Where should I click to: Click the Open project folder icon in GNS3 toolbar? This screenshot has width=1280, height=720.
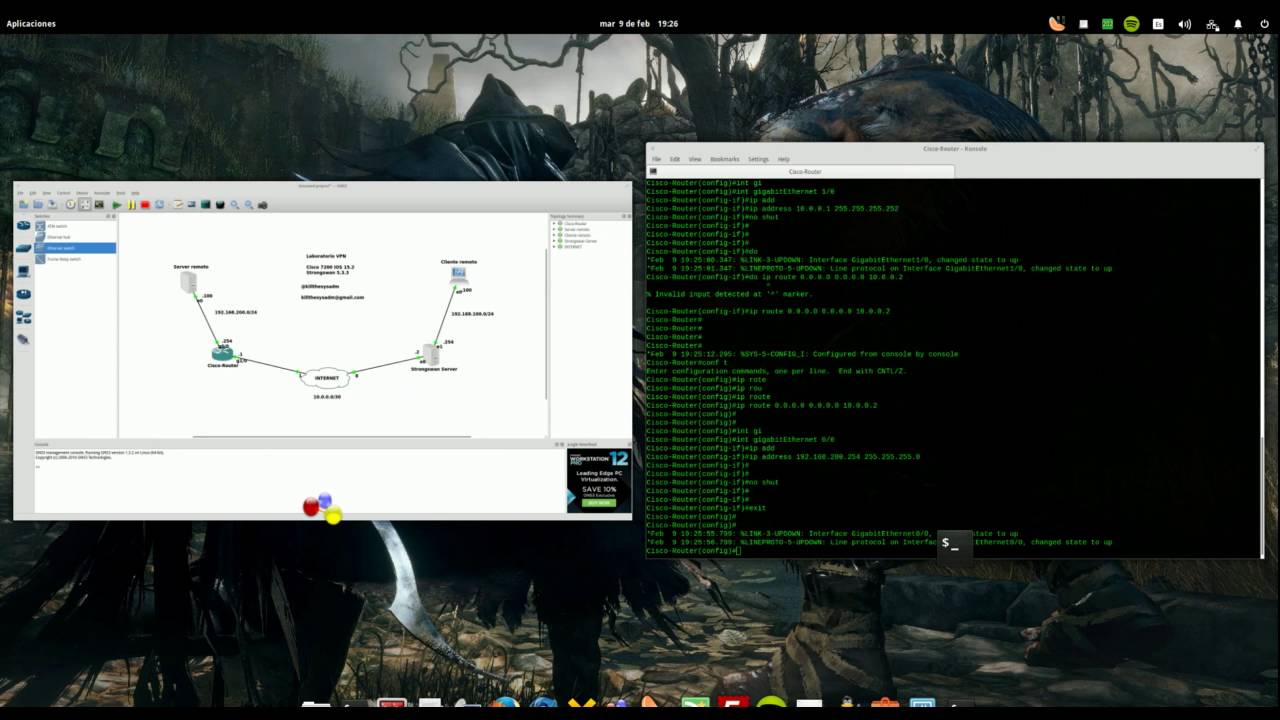coord(38,204)
